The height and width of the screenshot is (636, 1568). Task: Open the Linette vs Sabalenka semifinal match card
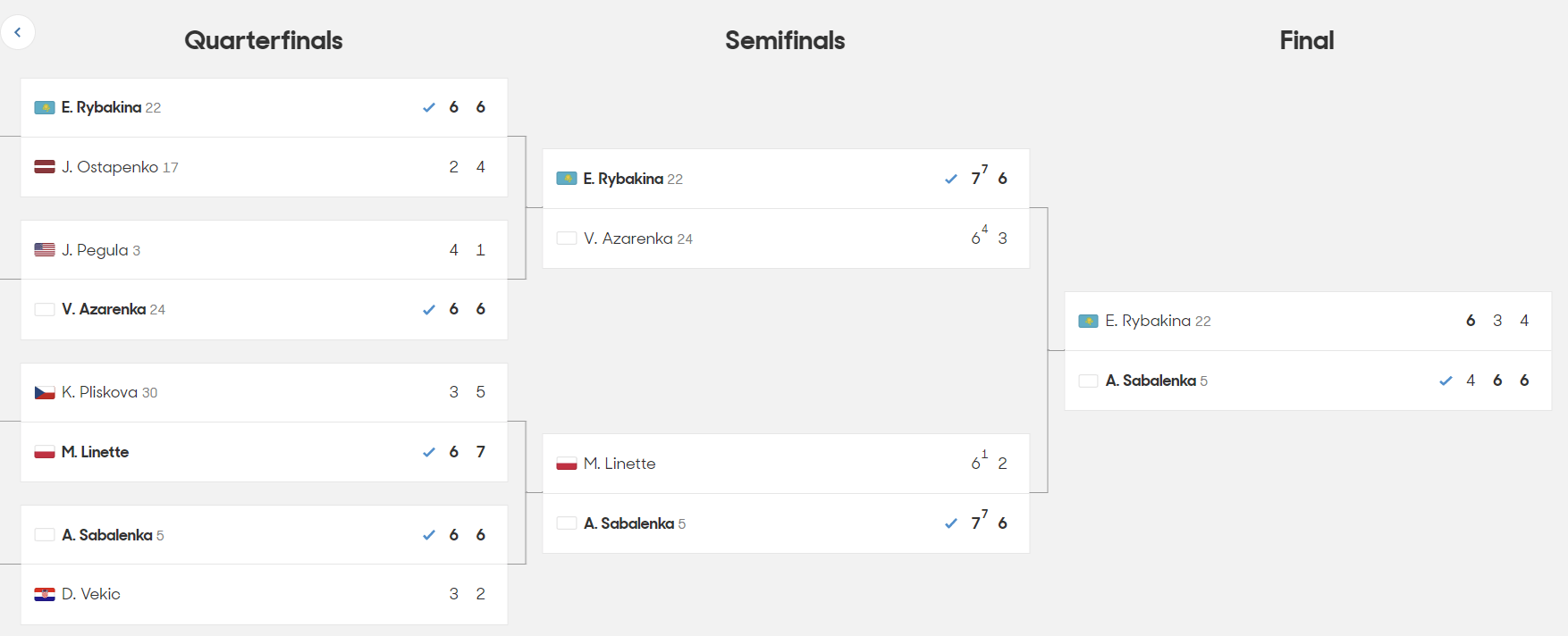click(x=786, y=493)
